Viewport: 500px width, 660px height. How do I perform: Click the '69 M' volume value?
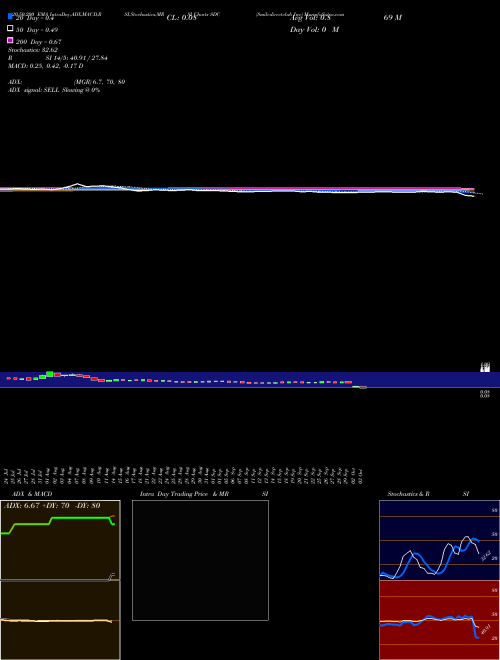393,18
